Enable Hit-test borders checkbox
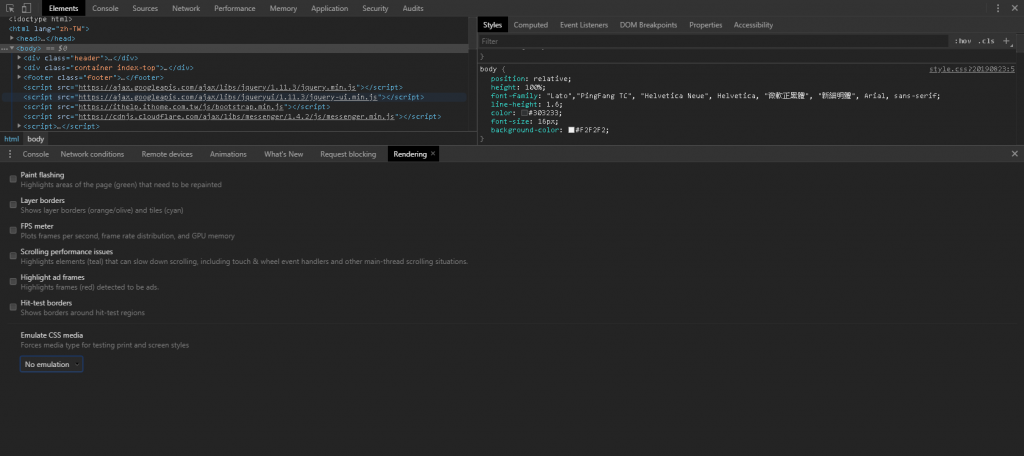This screenshot has width=1024, height=456. tap(13, 307)
